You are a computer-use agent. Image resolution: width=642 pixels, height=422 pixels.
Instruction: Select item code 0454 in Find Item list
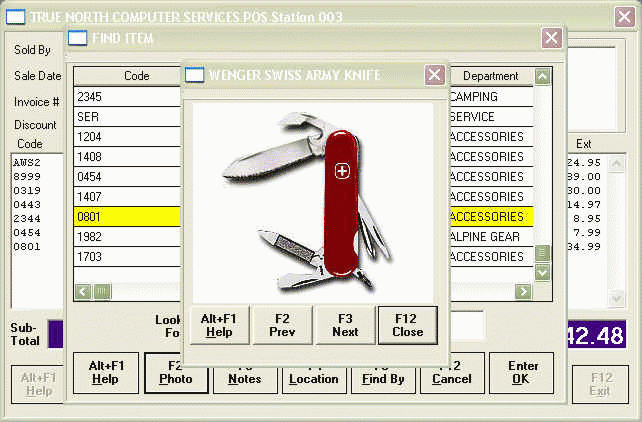[x=127, y=177]
